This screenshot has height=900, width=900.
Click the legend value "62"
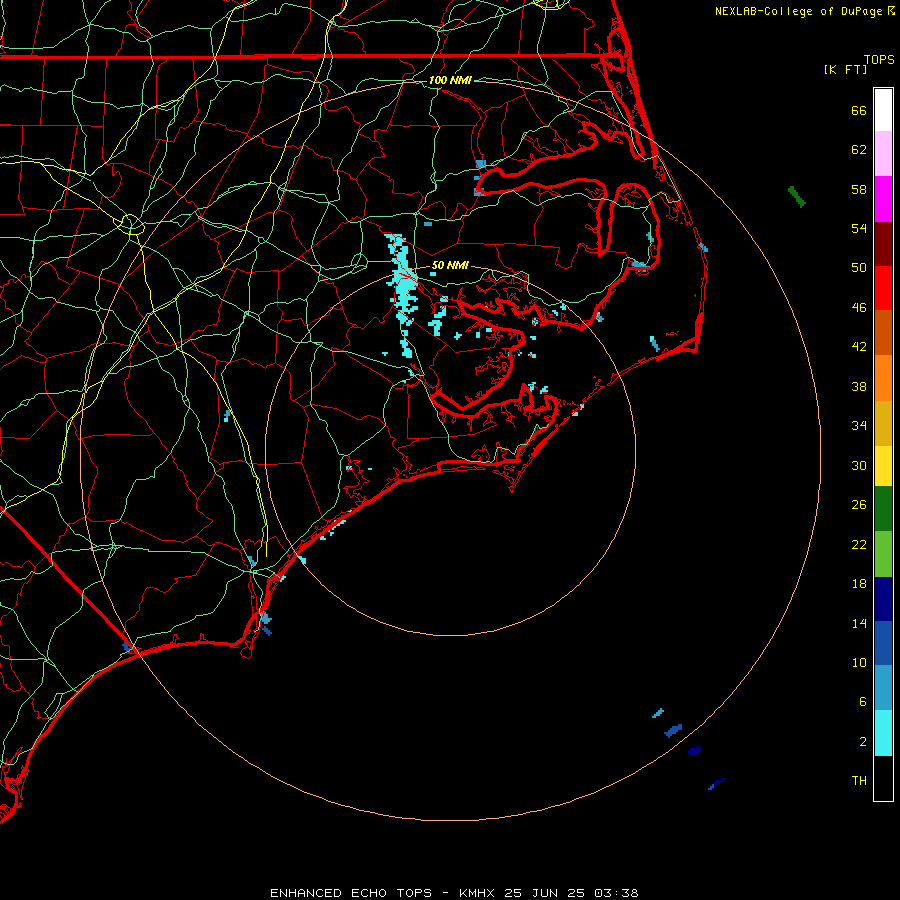point(859,150)
